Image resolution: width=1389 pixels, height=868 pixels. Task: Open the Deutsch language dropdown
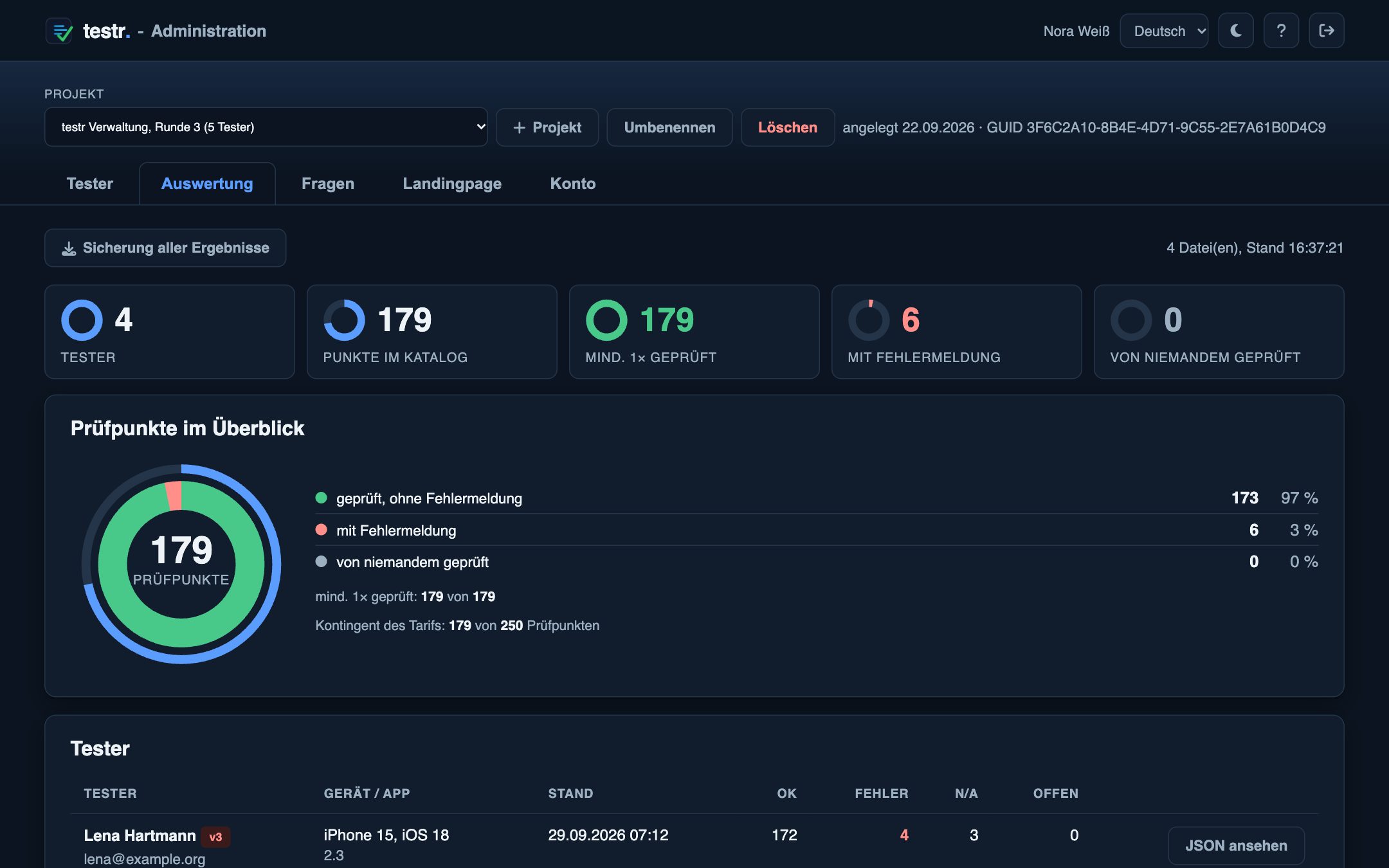[1164, 31]
